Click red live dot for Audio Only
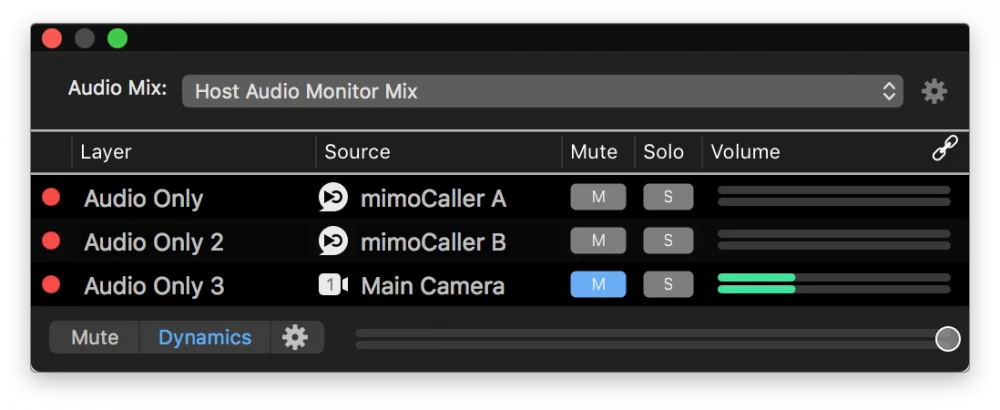The image size is (1000, 410). tap(51, 197)
